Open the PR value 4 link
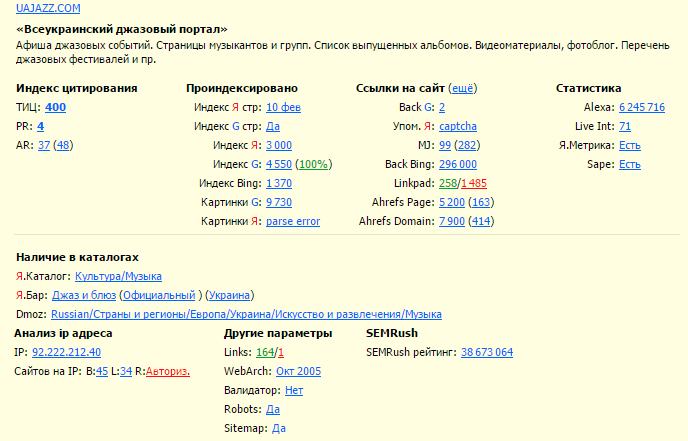 tap(40, 126)
